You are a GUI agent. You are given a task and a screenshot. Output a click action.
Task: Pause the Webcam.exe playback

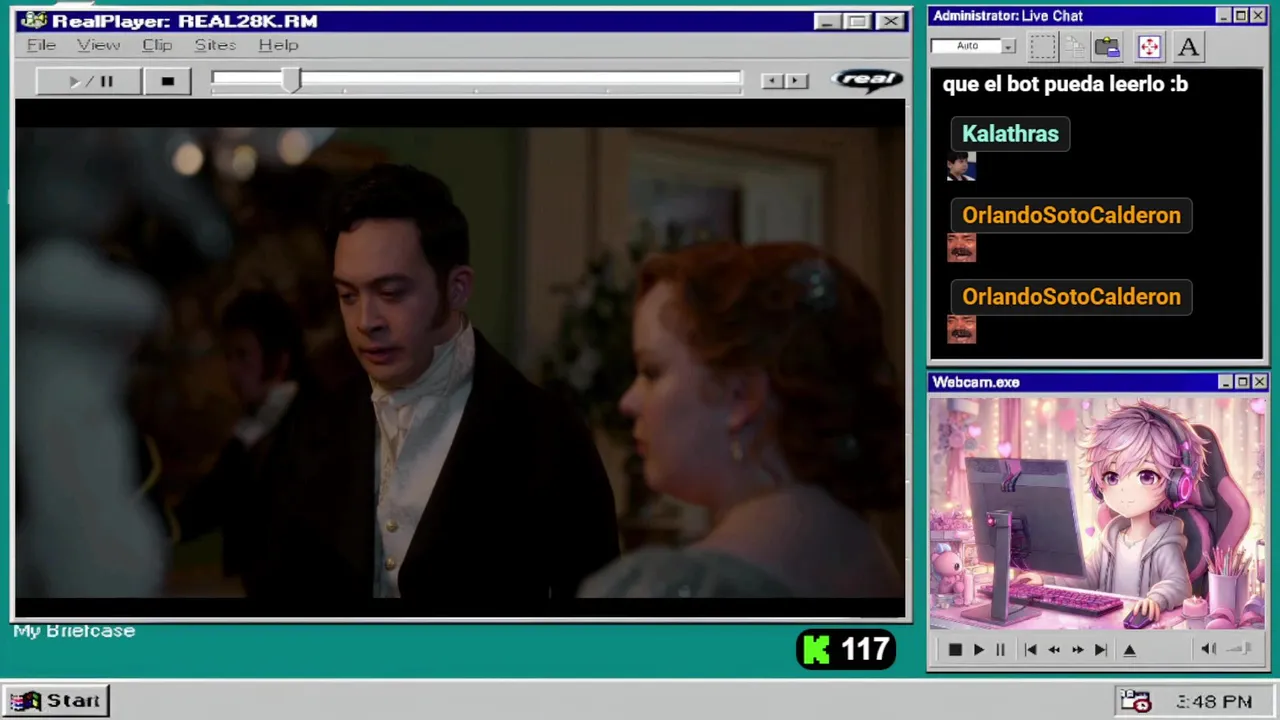[1000, 650]
